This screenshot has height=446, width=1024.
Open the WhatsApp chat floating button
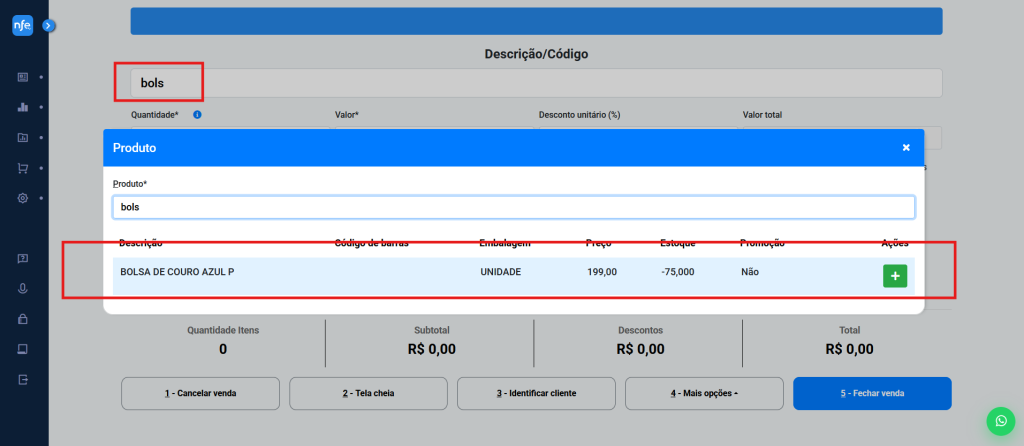pyautogui.click(x=999, y=421)
